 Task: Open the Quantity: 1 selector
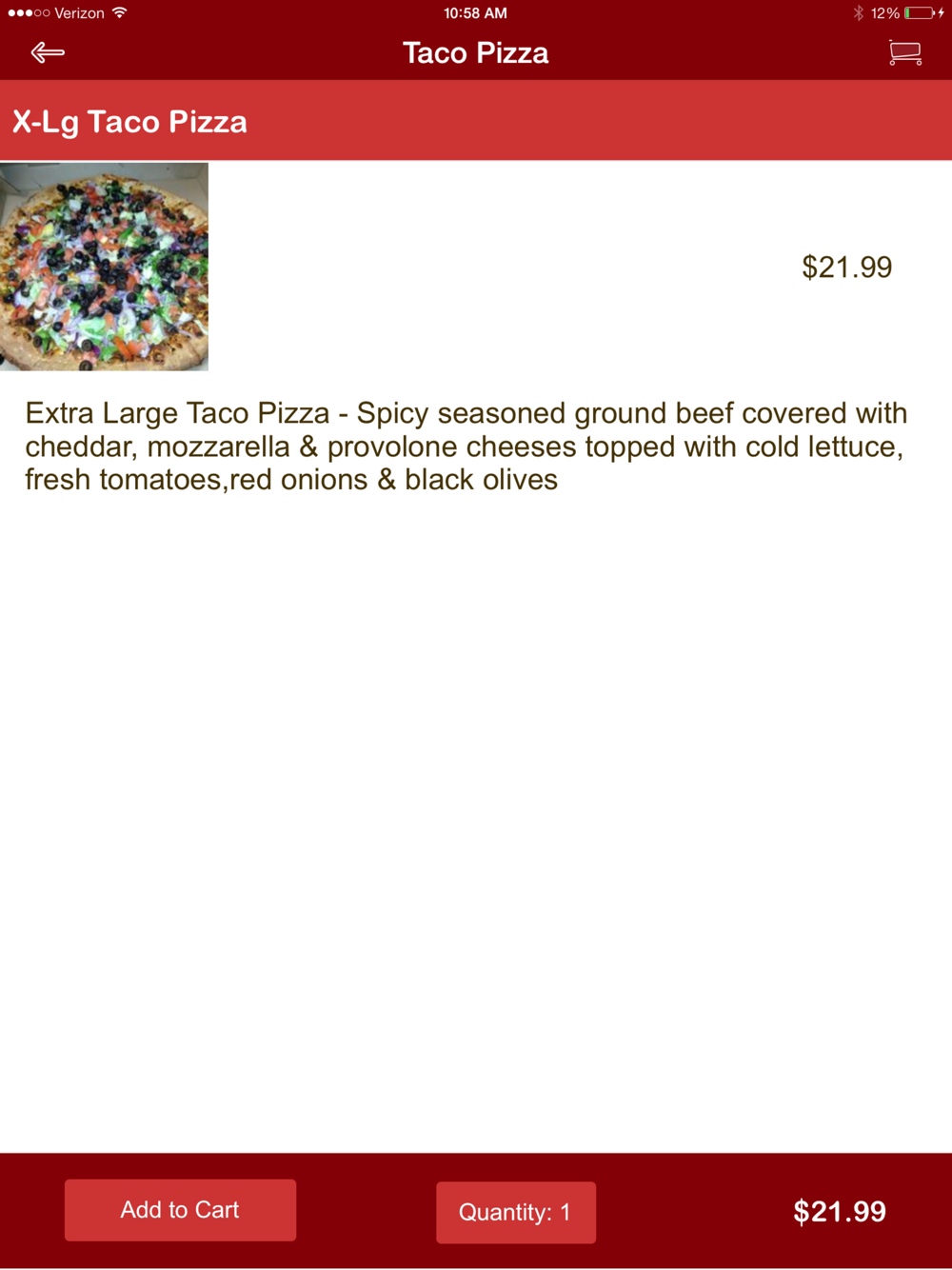[x=516, y=1212]
